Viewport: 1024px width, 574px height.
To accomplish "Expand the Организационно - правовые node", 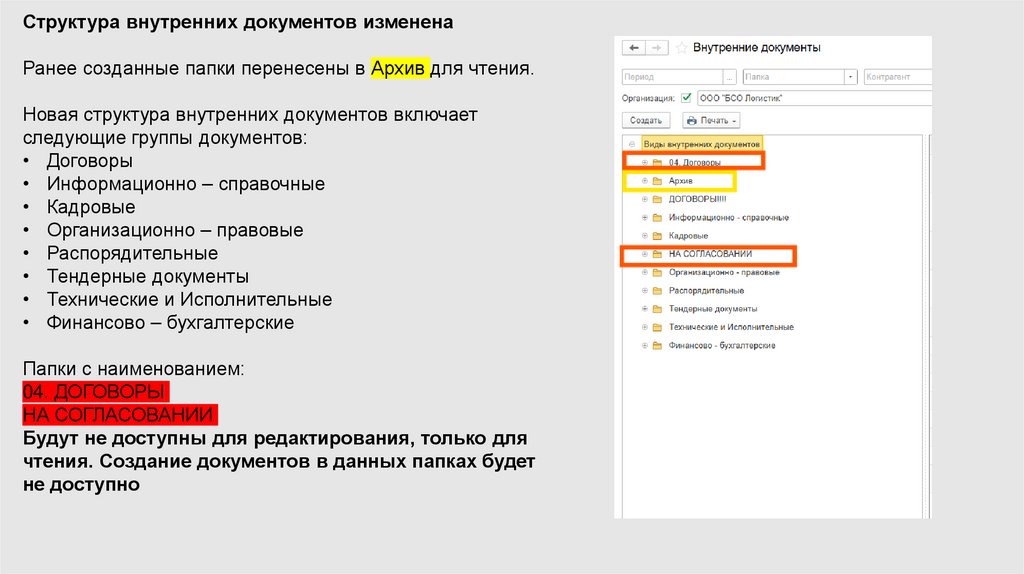I will point(645,272).
